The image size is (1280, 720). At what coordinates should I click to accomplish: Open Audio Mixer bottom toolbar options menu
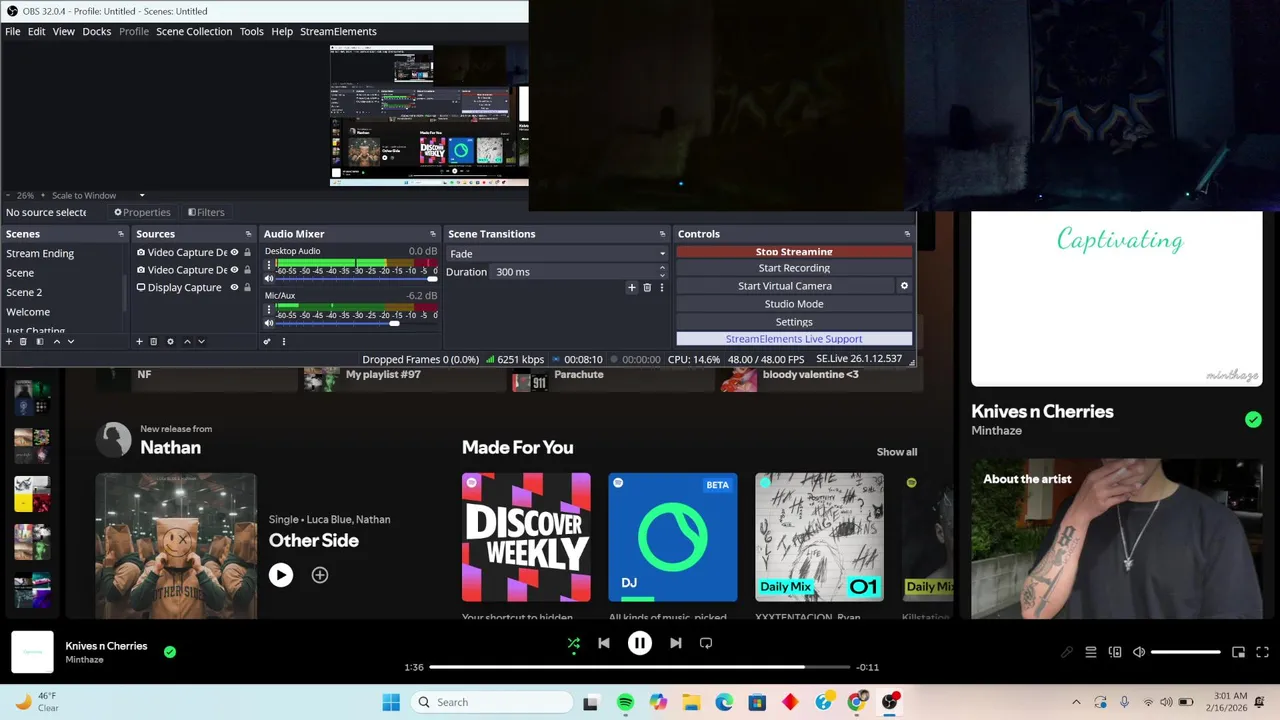(x=284, y=342)
